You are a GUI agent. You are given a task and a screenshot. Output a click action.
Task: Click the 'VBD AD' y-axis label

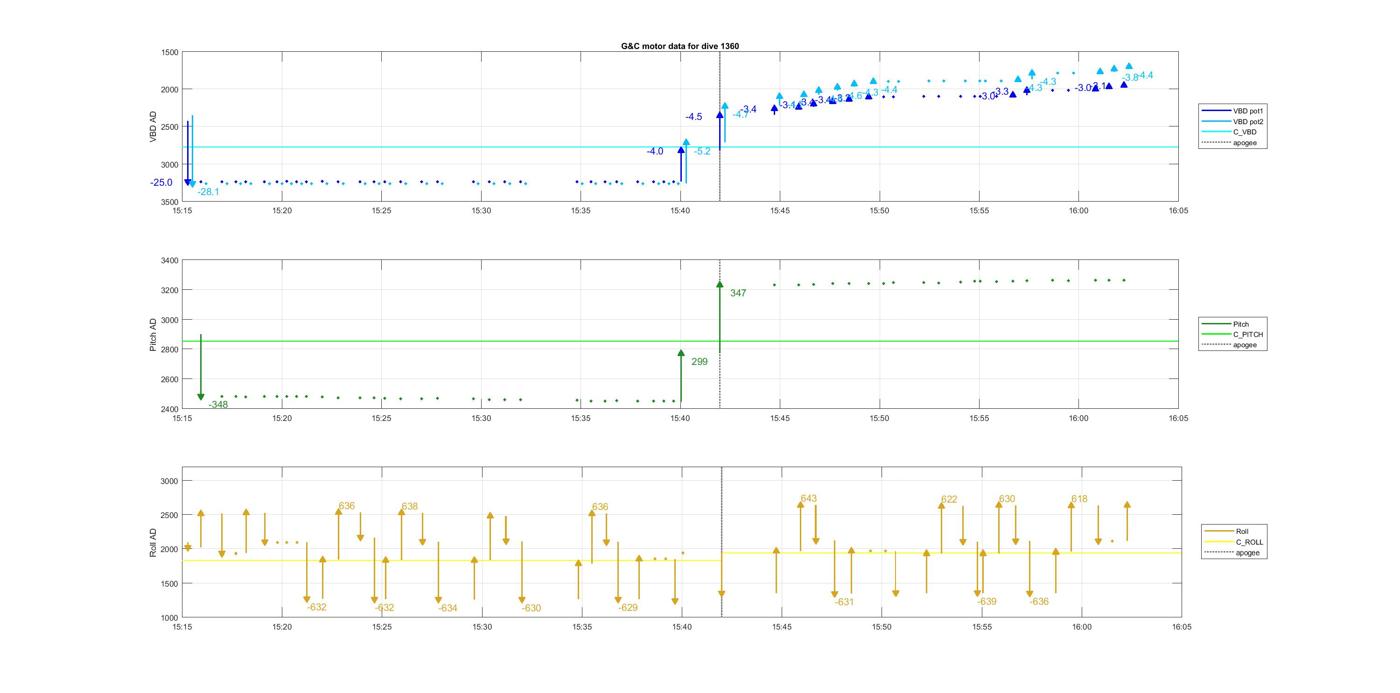[x=153, y=127]
